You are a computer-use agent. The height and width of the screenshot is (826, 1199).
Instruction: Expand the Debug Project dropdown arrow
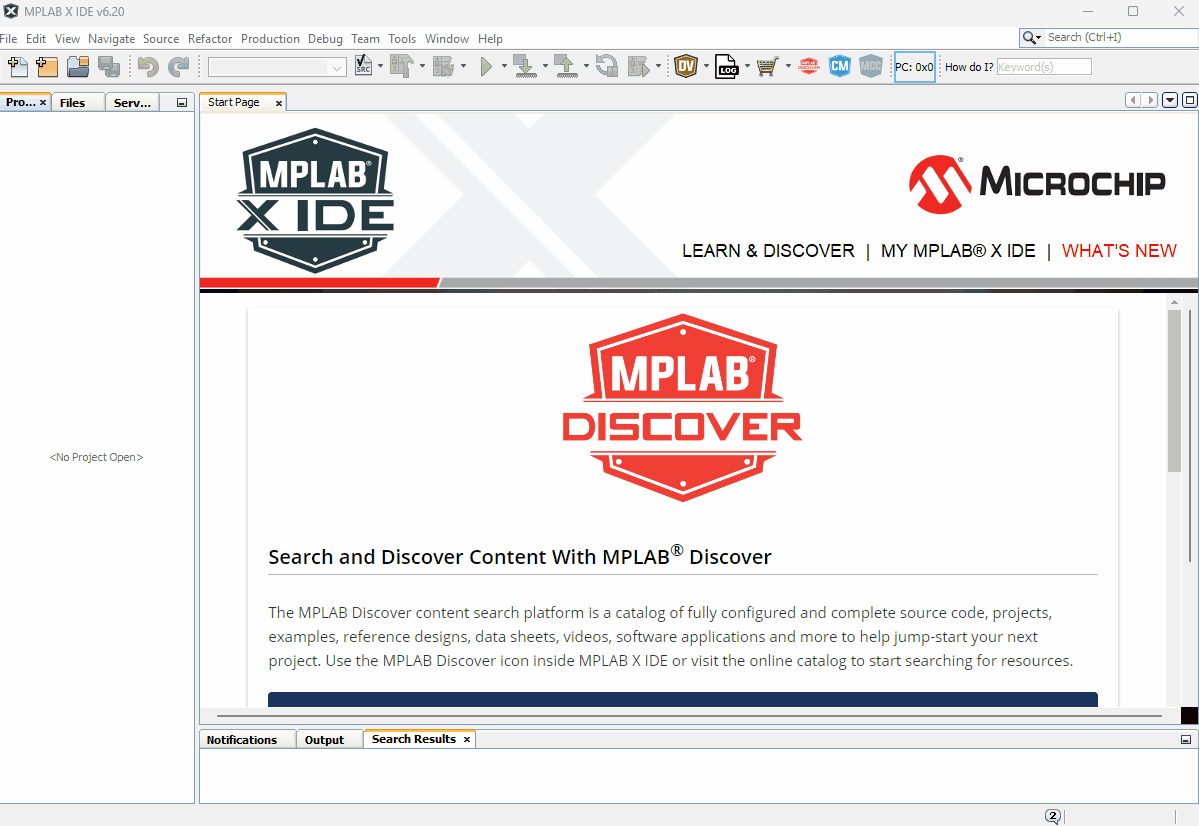(658, 67)
